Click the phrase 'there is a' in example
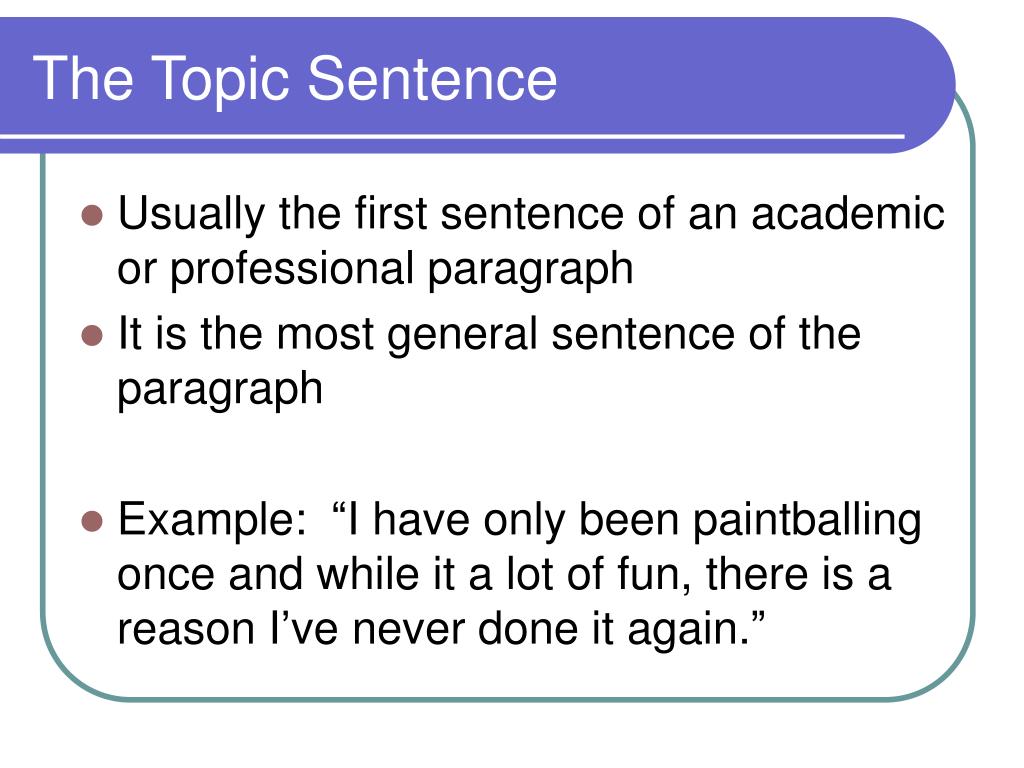The height and width of the screenshot is (768, 1024). (x=798, y=575)
